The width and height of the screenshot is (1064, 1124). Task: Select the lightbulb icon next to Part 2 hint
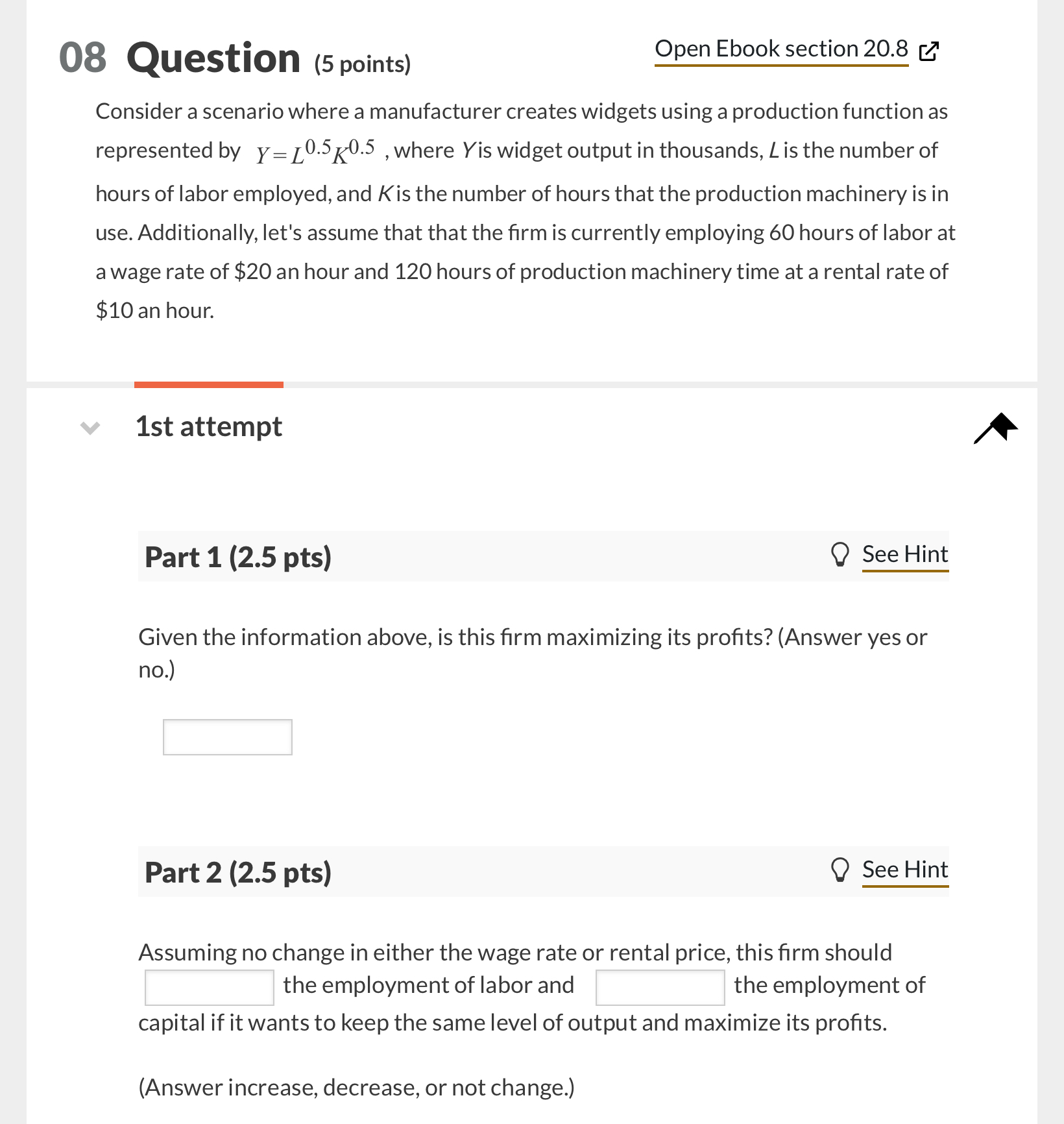(x=841, y=870)
